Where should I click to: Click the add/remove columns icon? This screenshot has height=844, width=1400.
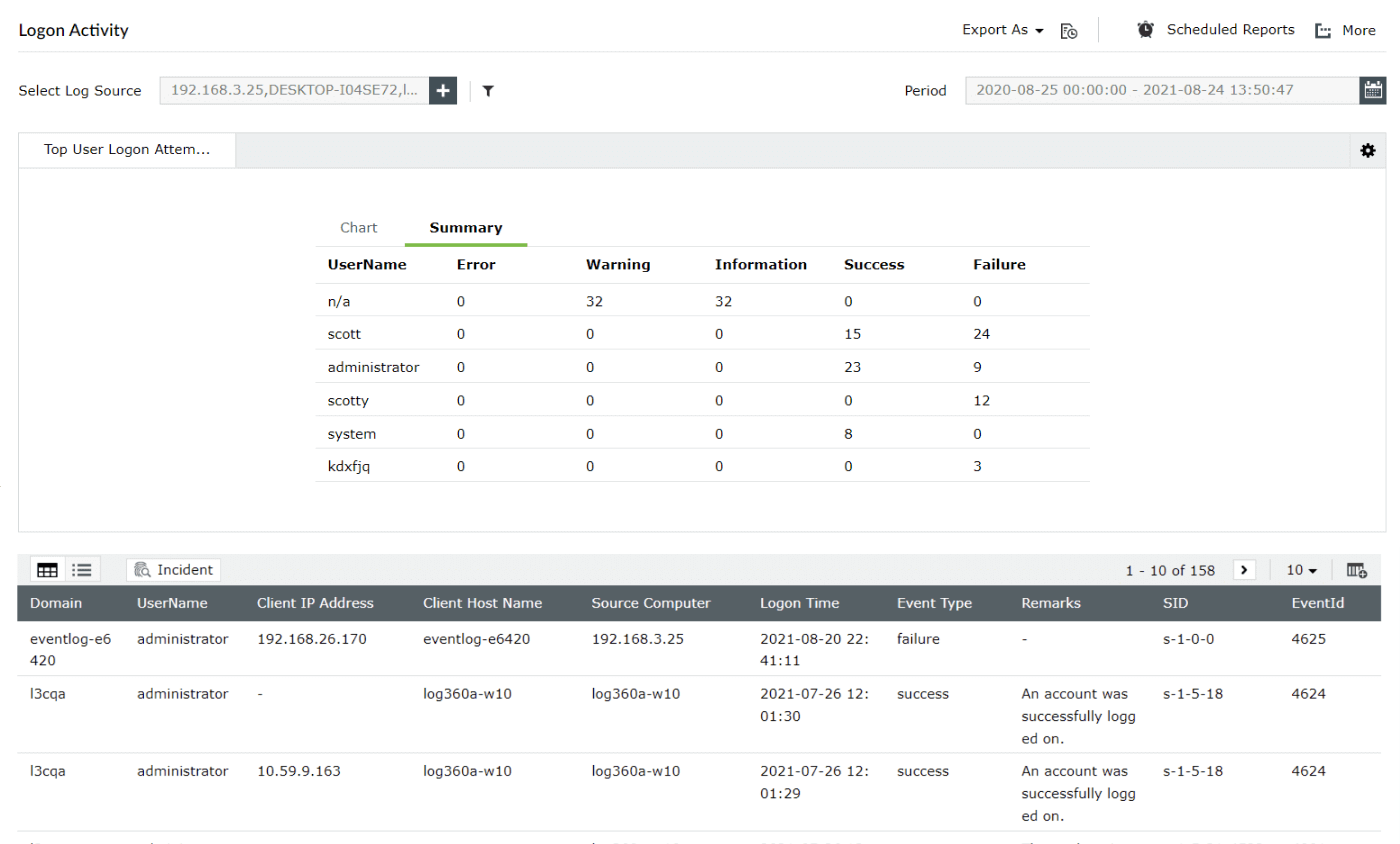point(1356,570)
